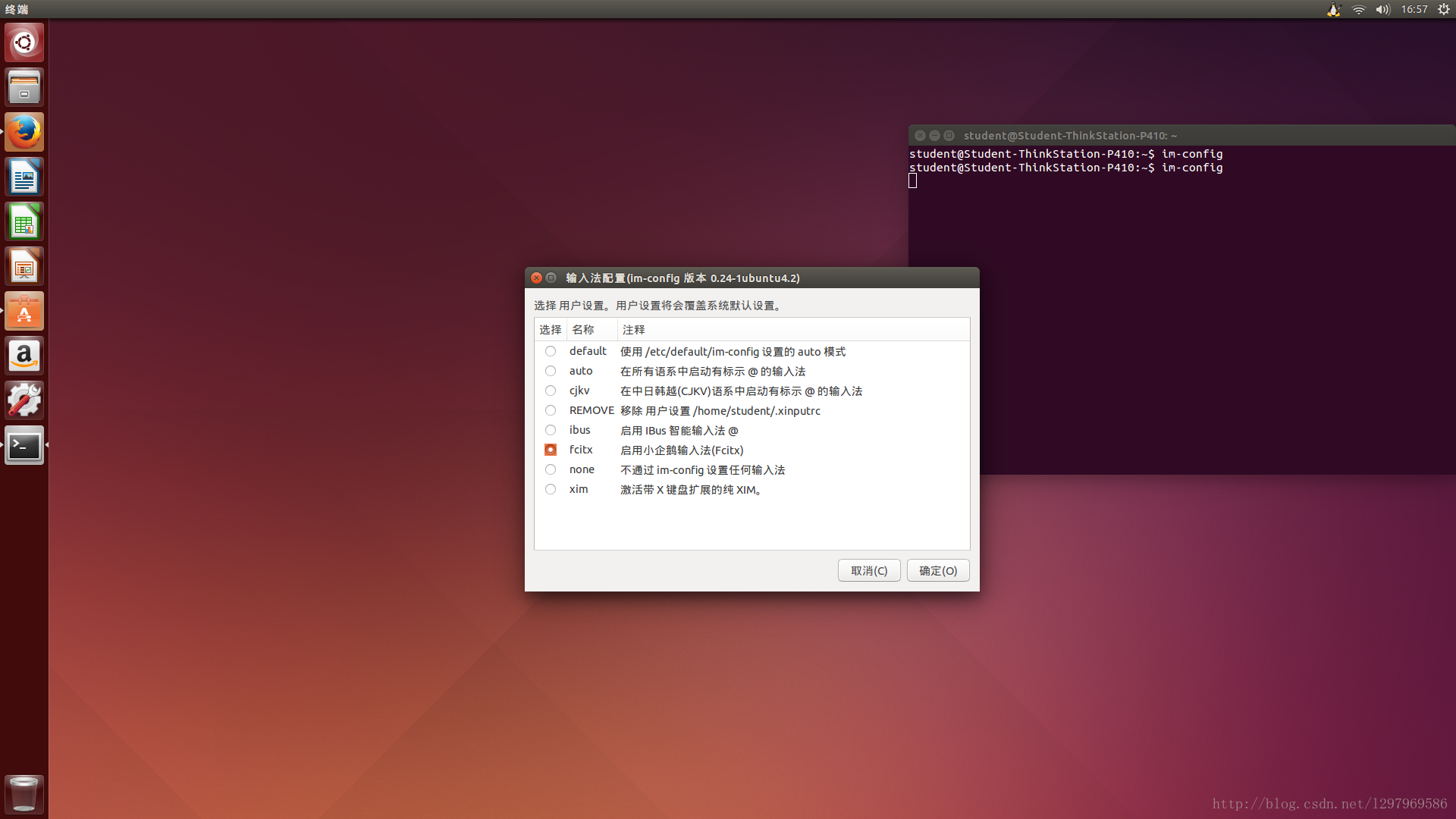Close the terminal window
This screenshot has width=1456, height=819.
pos(920,135)
